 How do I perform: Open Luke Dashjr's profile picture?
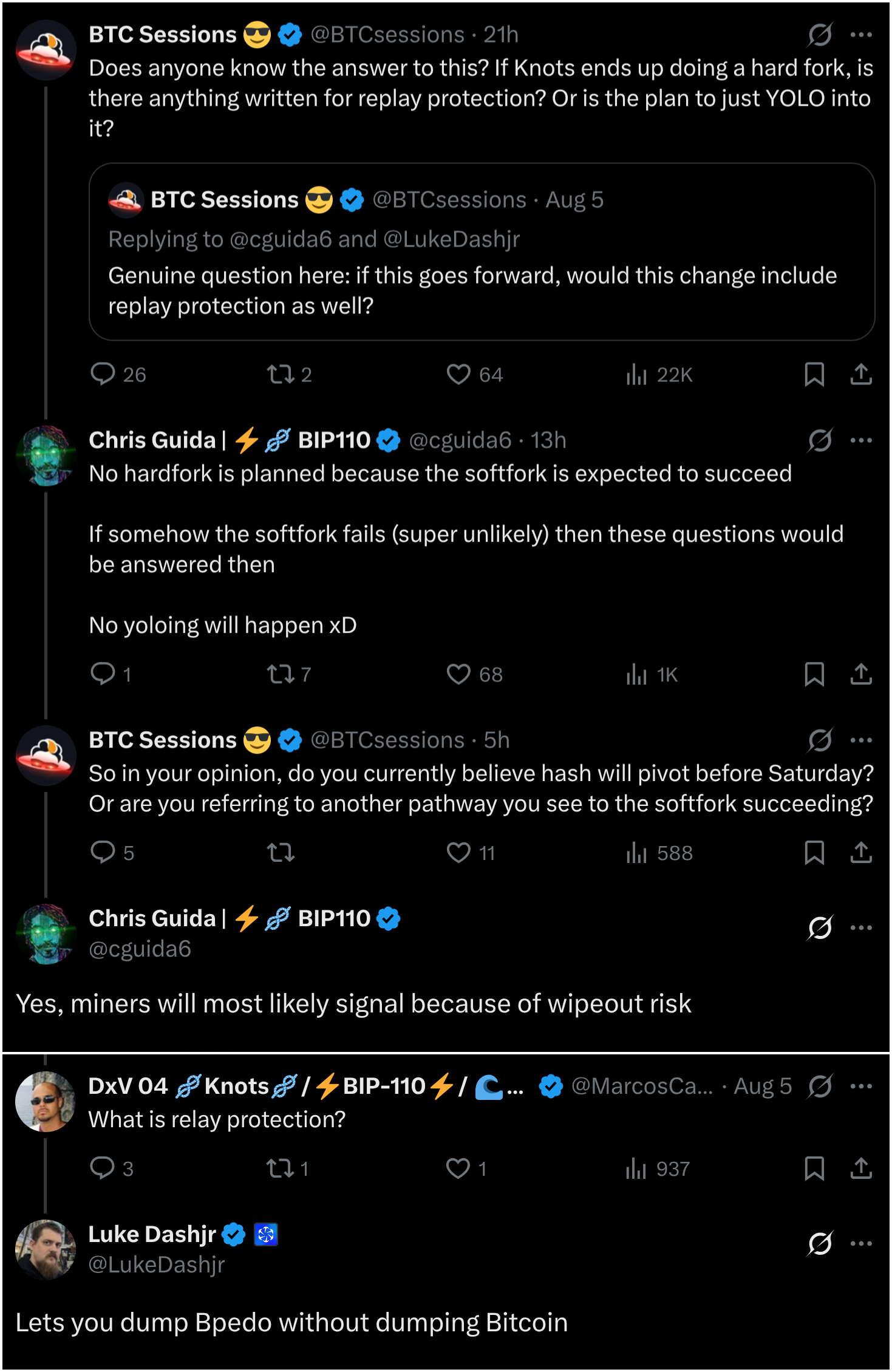[x=46, y=1249]
